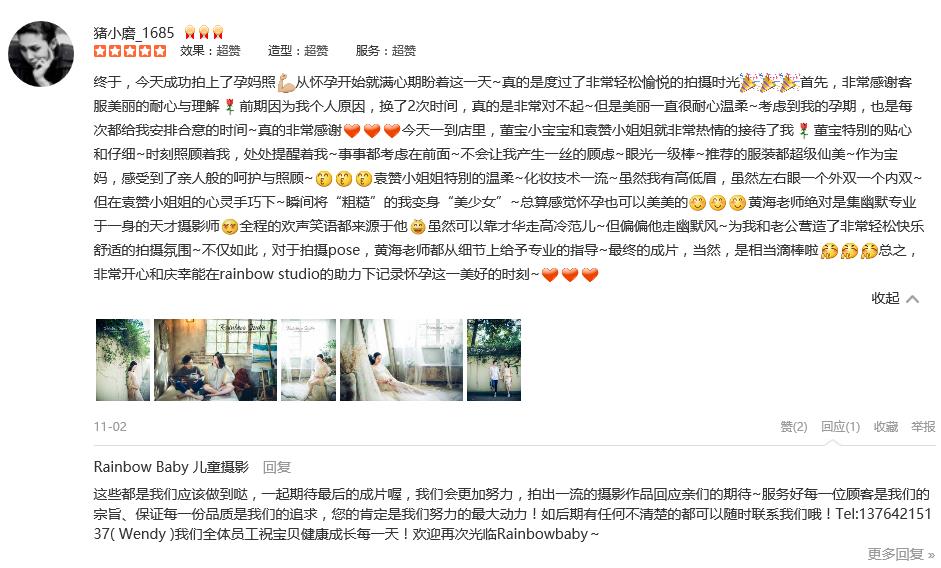Enlarge the fourth photo of woman reclining
The width and height of the screenshot is (941, 568).
[x=401, y=360]
